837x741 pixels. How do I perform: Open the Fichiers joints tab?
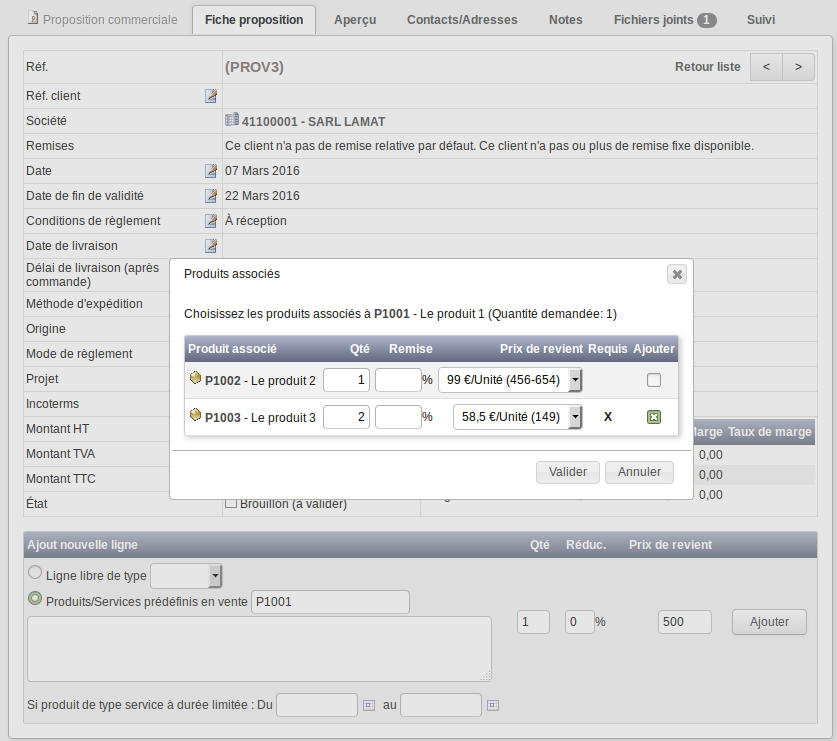665,20
